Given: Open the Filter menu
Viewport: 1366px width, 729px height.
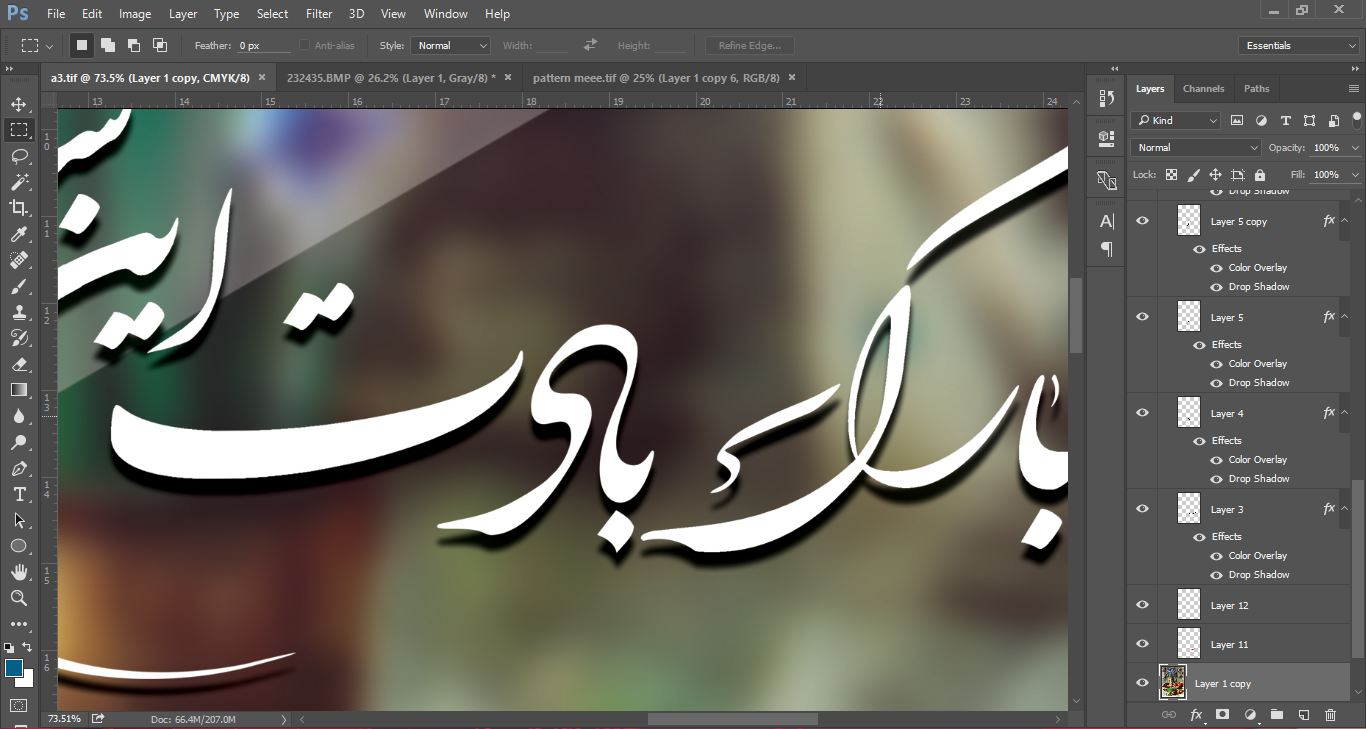Looking at the screenshot, I should click(319, 14).
